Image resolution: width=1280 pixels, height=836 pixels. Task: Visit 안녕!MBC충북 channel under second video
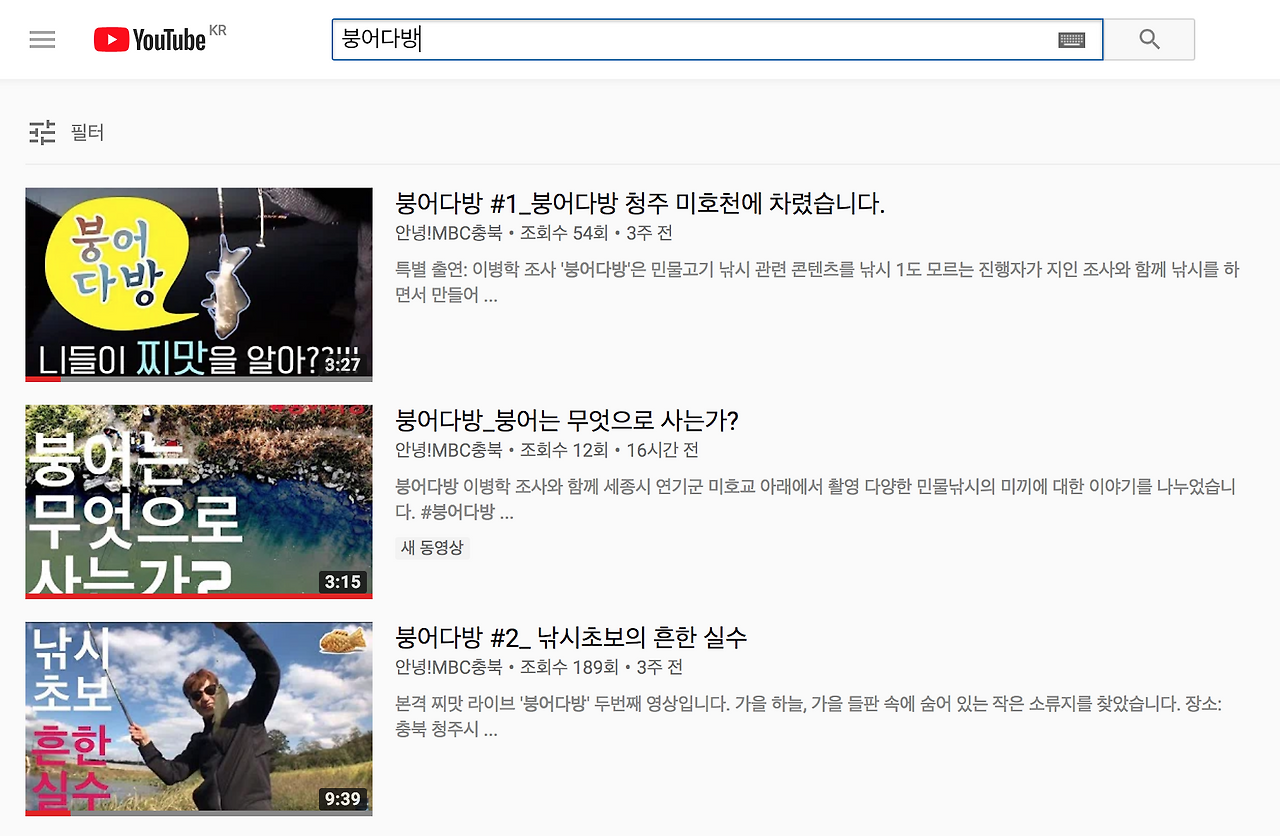(x=449, y=450)
